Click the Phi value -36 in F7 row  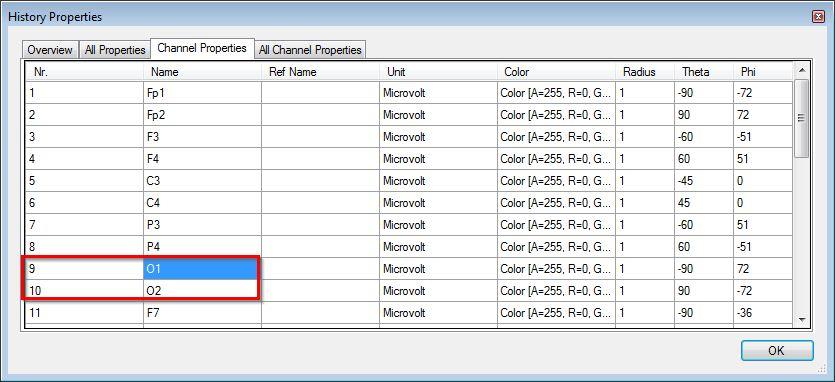(763, 313)
